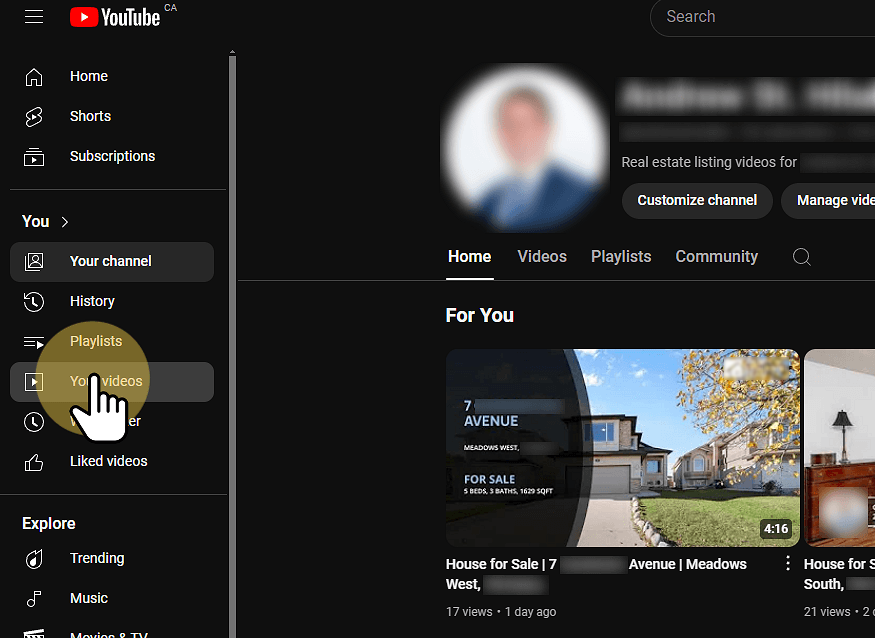Open Home in the sidebar
Image resolution: width=875 pixels, height=638 pixels.
pyautogui.click(x=112, y=76)
